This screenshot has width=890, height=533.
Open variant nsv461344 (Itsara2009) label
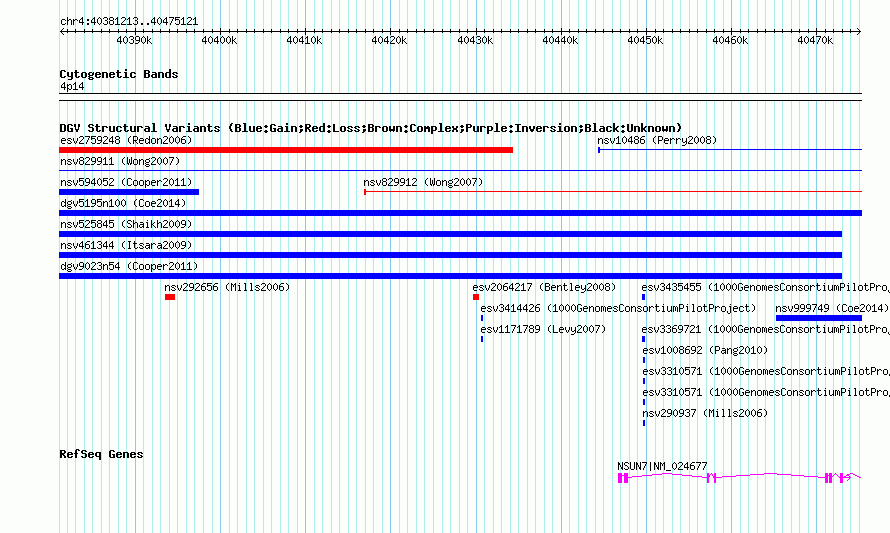pos(126,245)
